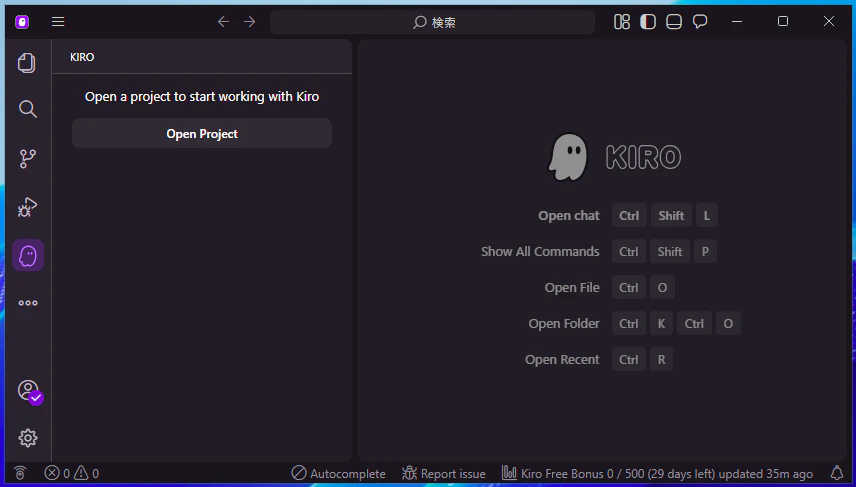This screenshot has width=856, height=487.
Task: Toggle the primary side bar visibility
Action: coord(648,21)
